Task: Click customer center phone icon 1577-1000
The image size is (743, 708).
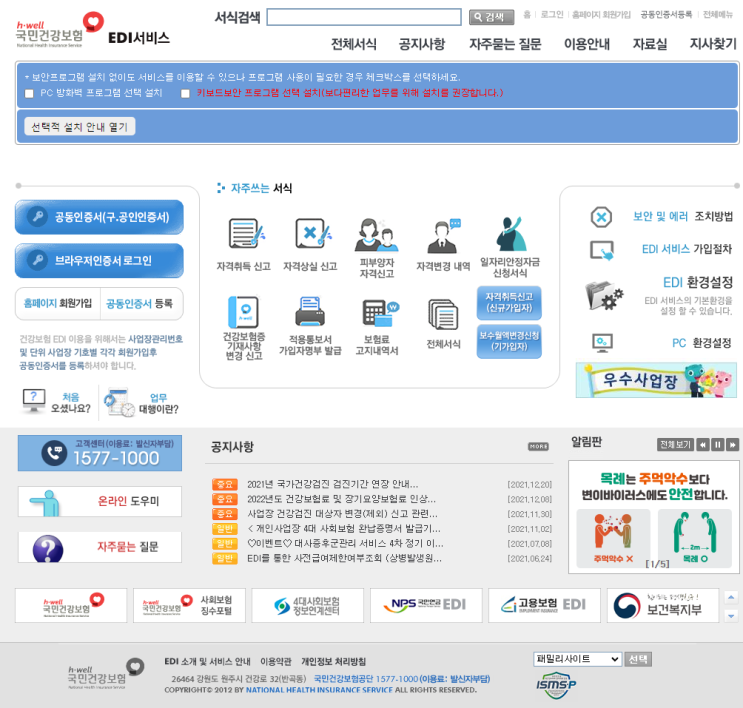Action: (54, 453)
